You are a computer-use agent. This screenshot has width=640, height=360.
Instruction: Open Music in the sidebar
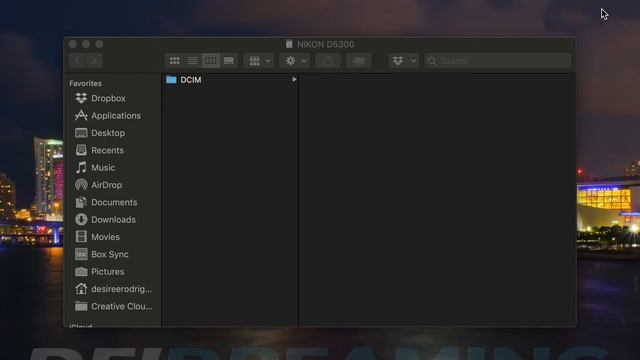pos(95,168)
